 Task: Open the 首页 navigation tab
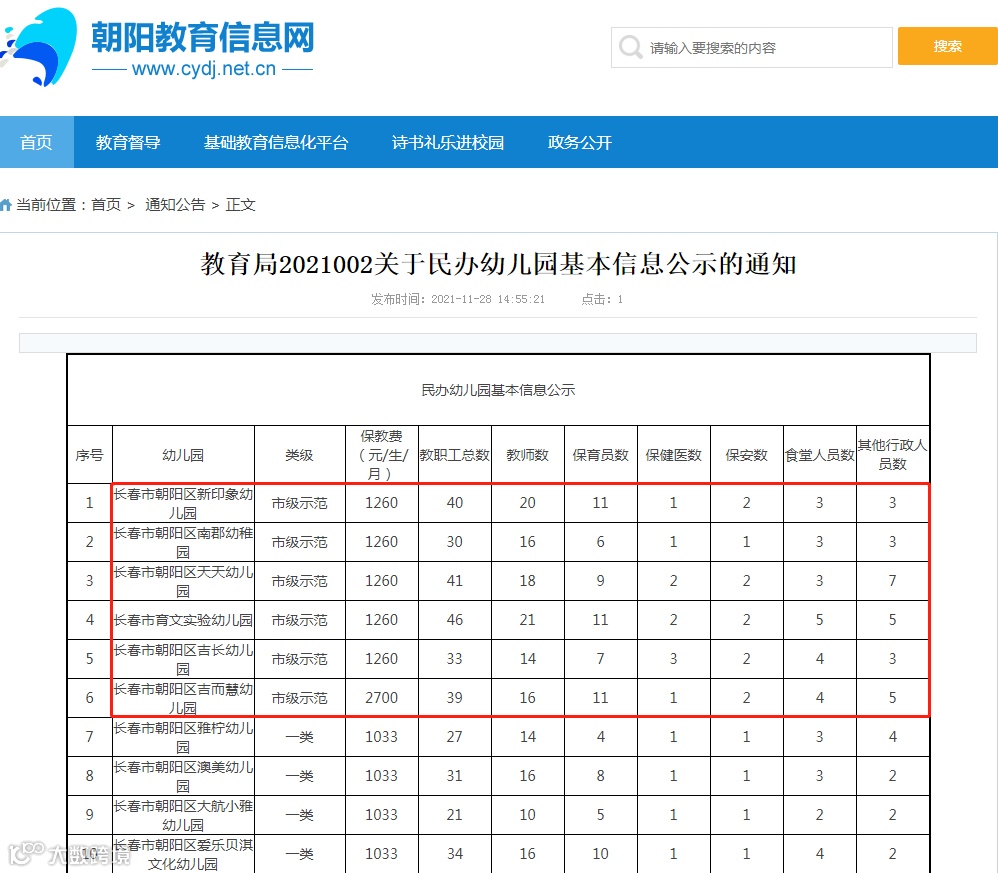click(36, 142)
